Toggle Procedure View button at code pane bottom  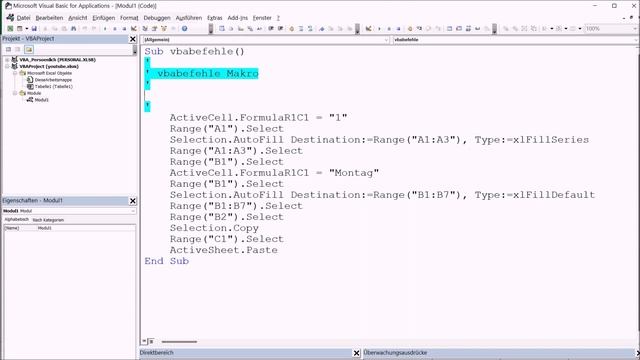click(144, 341)
